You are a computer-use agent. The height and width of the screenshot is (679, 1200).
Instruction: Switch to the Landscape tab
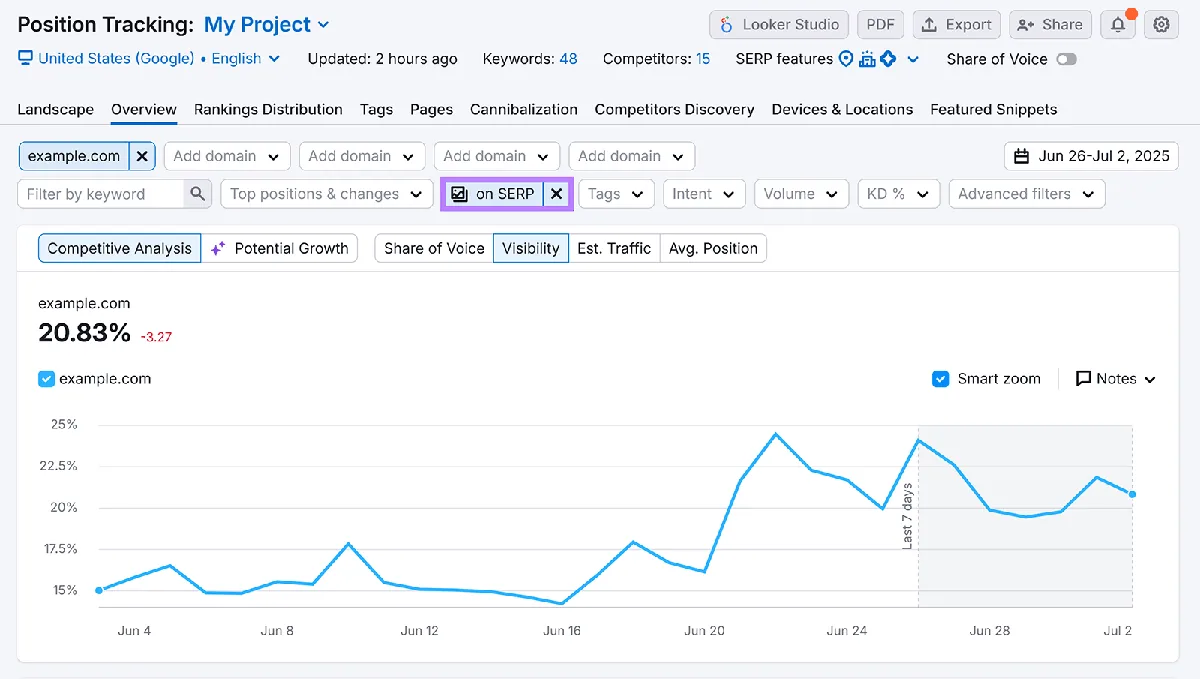(56, 109)
